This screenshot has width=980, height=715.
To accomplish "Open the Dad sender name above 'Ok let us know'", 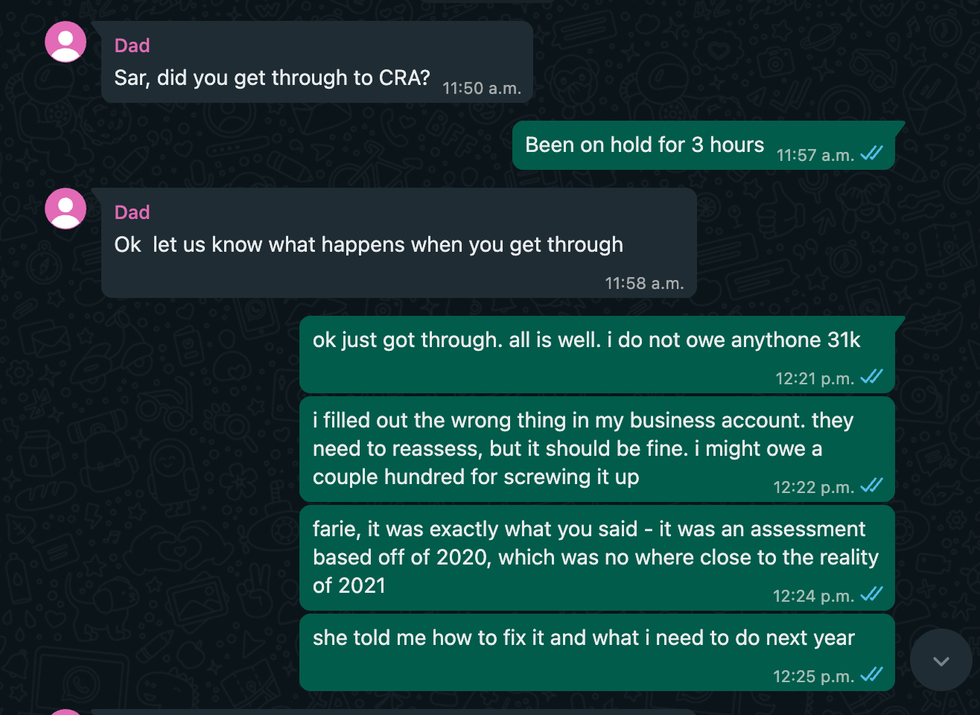I will tap(132, 212).
